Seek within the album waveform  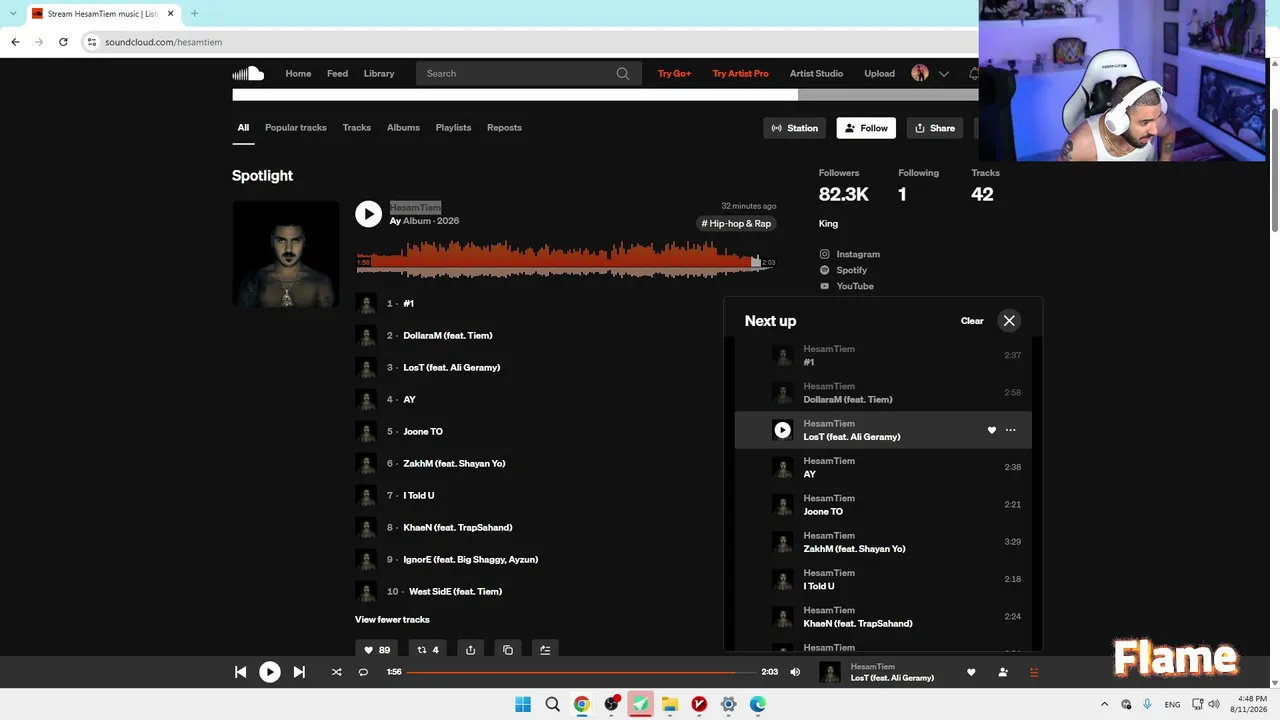click(565, 260)
